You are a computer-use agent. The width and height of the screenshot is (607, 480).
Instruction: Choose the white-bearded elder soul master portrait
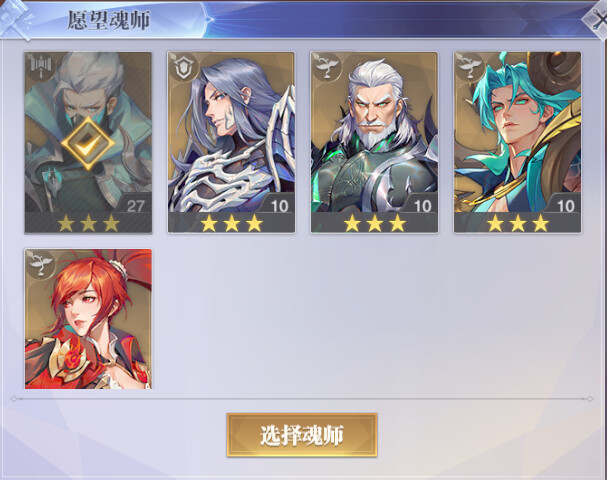(x=374, y=142)
